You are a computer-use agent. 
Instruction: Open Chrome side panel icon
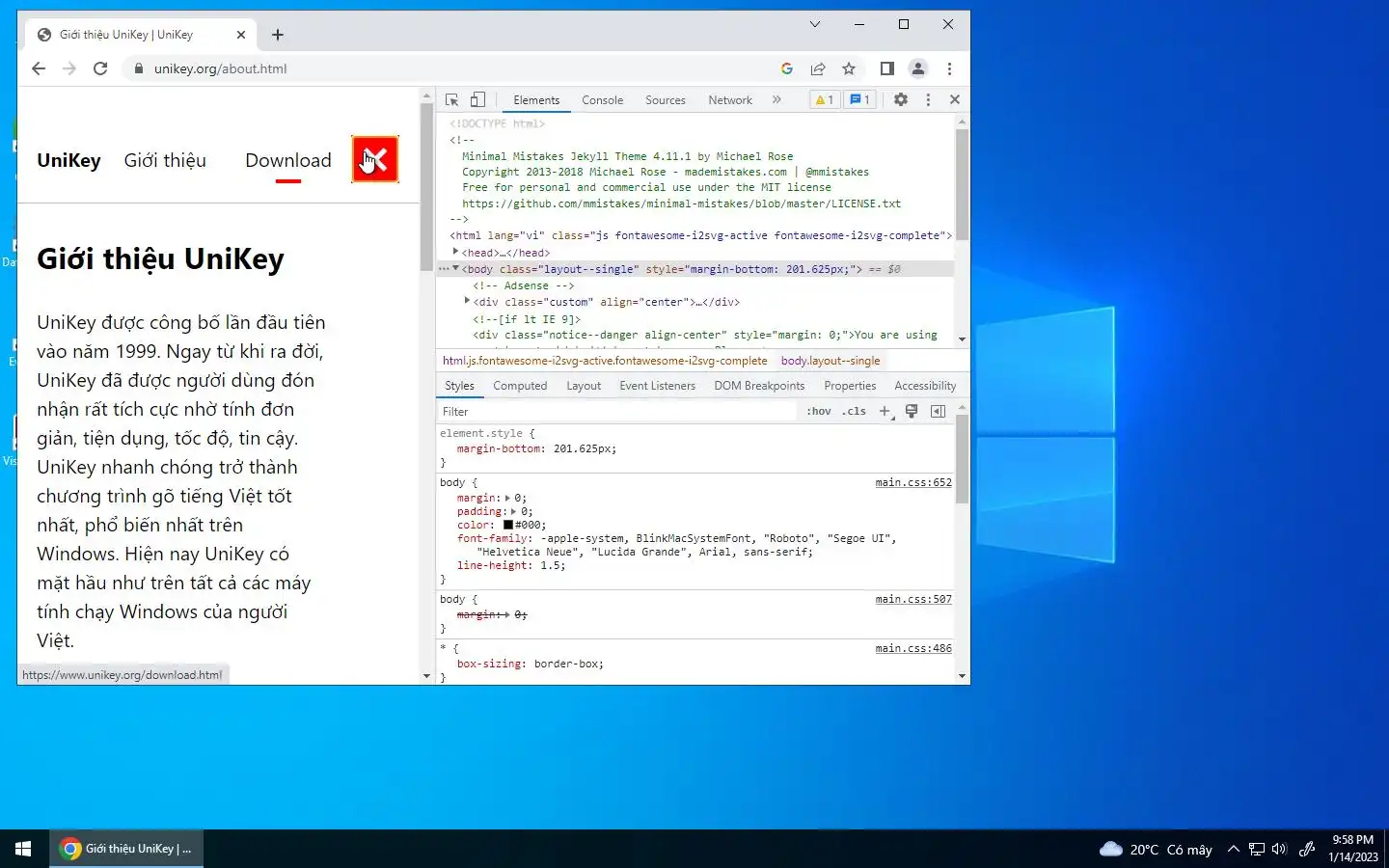coord(887,68)
